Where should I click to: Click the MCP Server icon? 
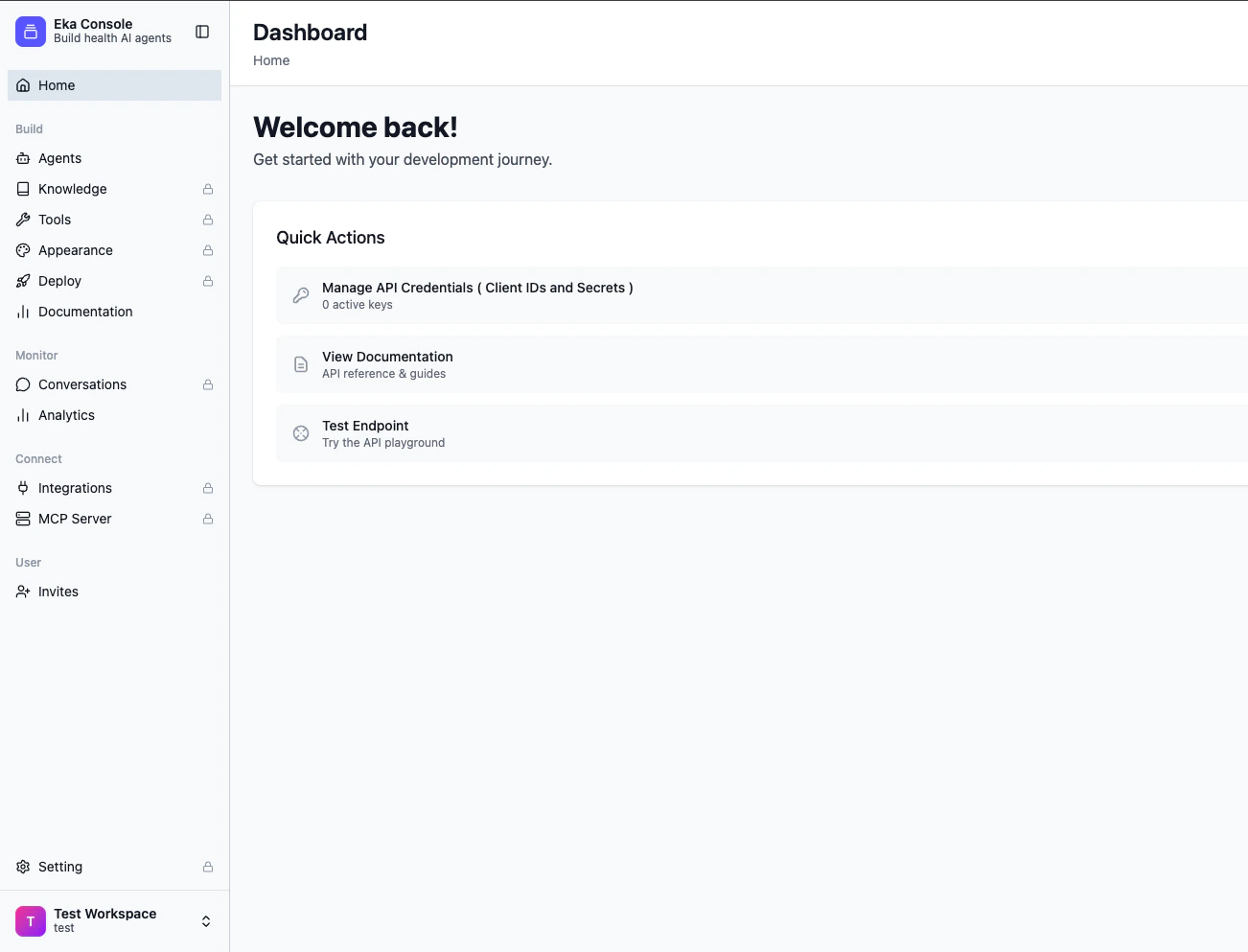(22, 519)
